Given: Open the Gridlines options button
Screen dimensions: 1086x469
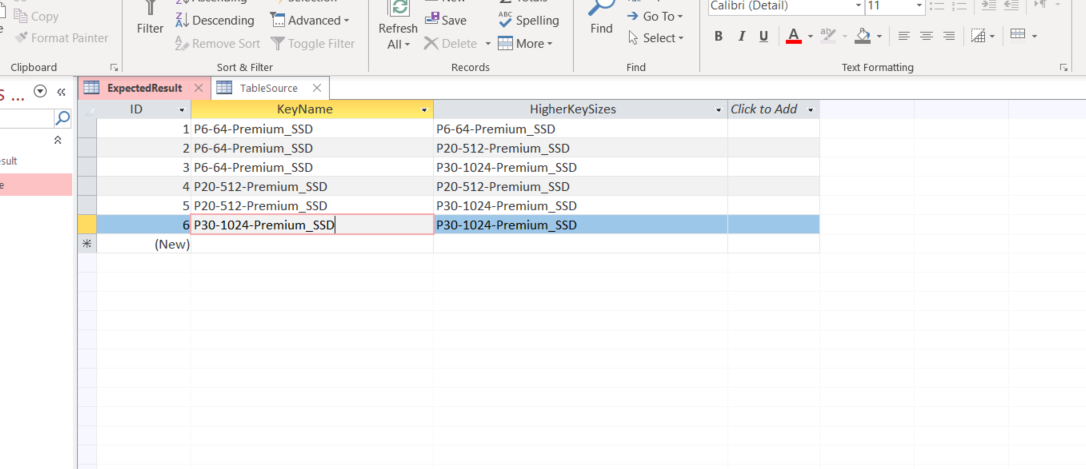Looking at the screenshot, I should pyautogui.click(x=983, y=36).
